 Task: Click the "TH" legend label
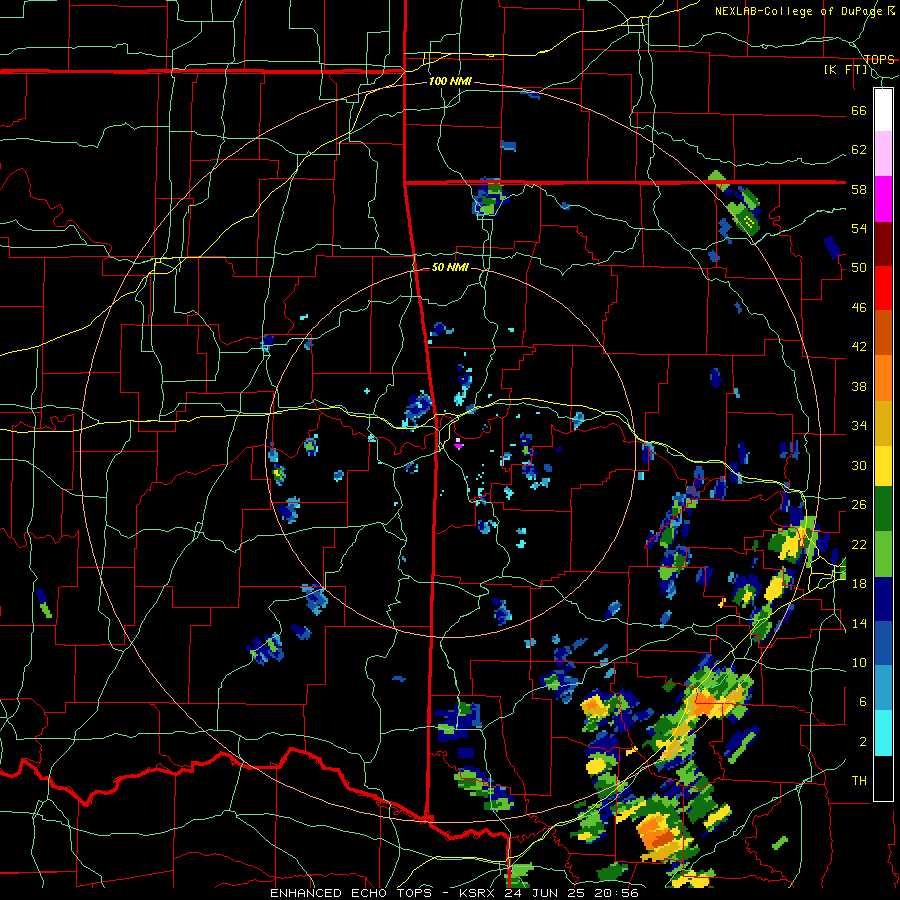tap(859, 781)
